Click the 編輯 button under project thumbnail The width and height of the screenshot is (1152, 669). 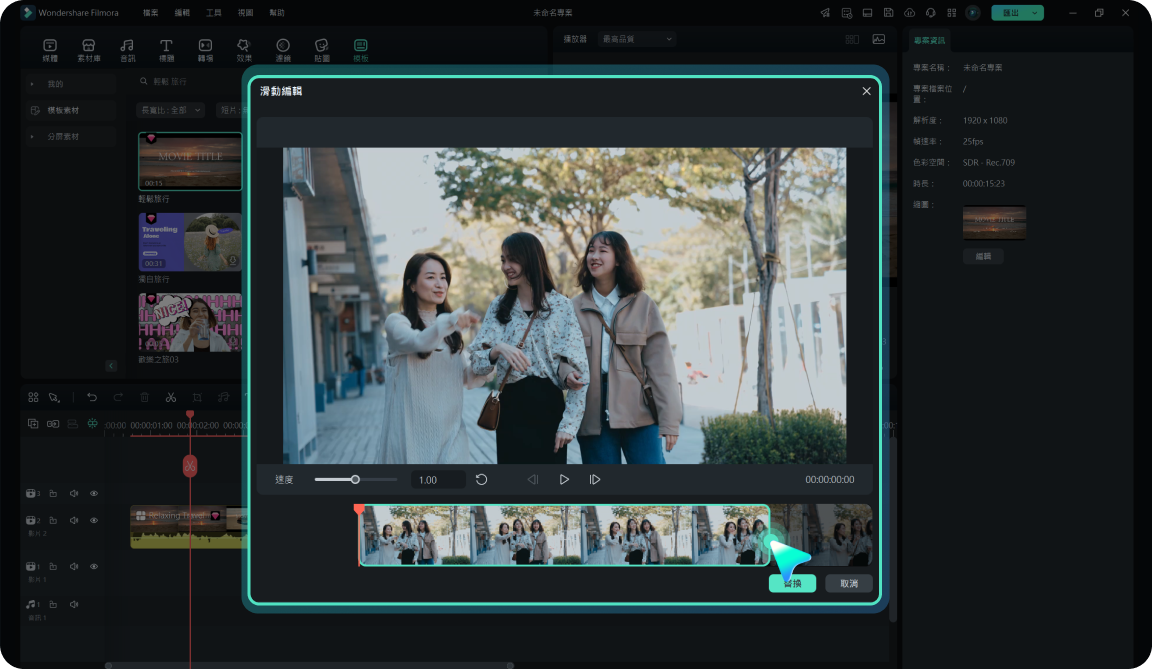pyautogui.click(x=983, y=256)
